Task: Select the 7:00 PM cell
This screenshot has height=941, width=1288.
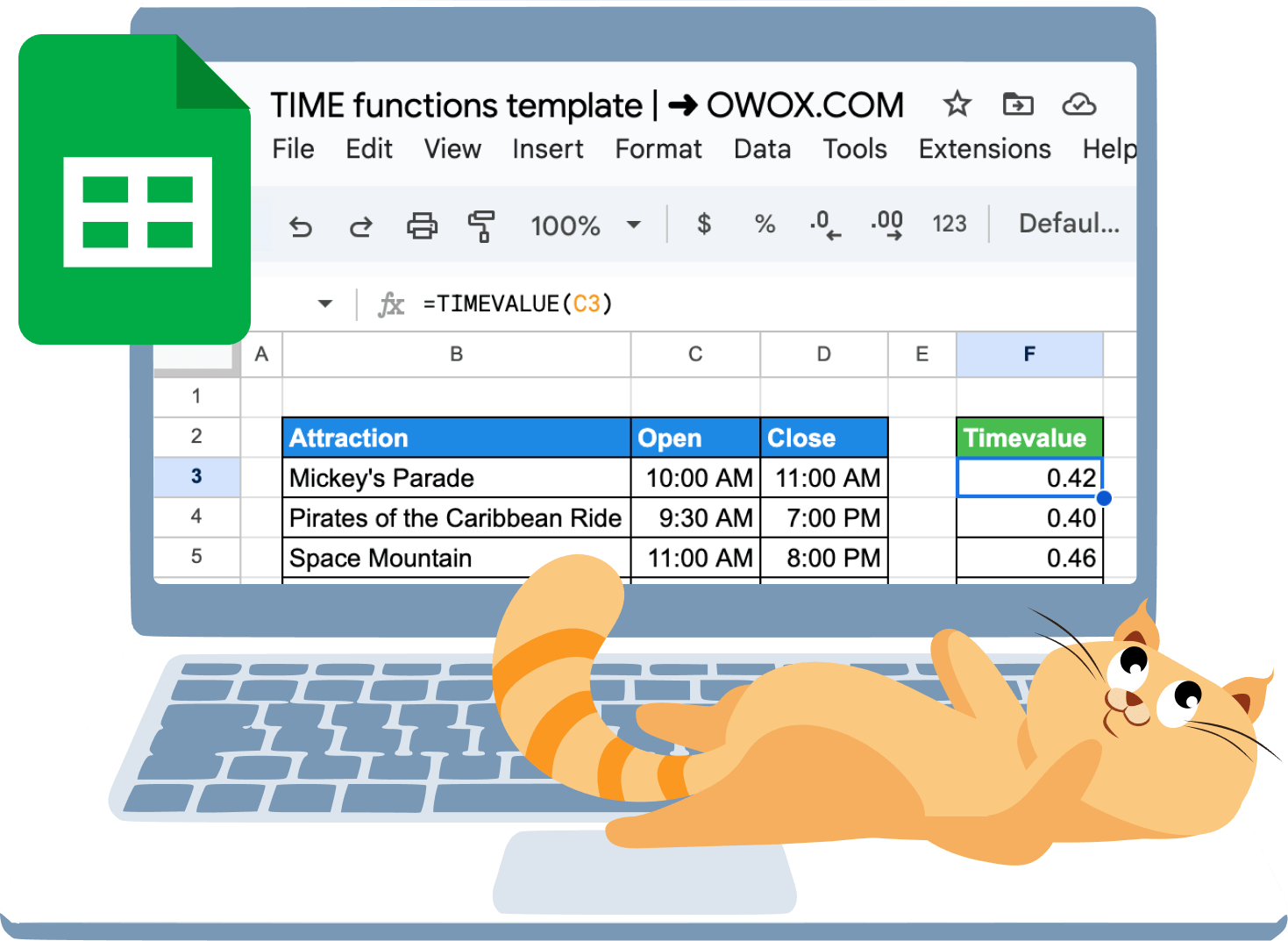Action: tap(824, 517)
